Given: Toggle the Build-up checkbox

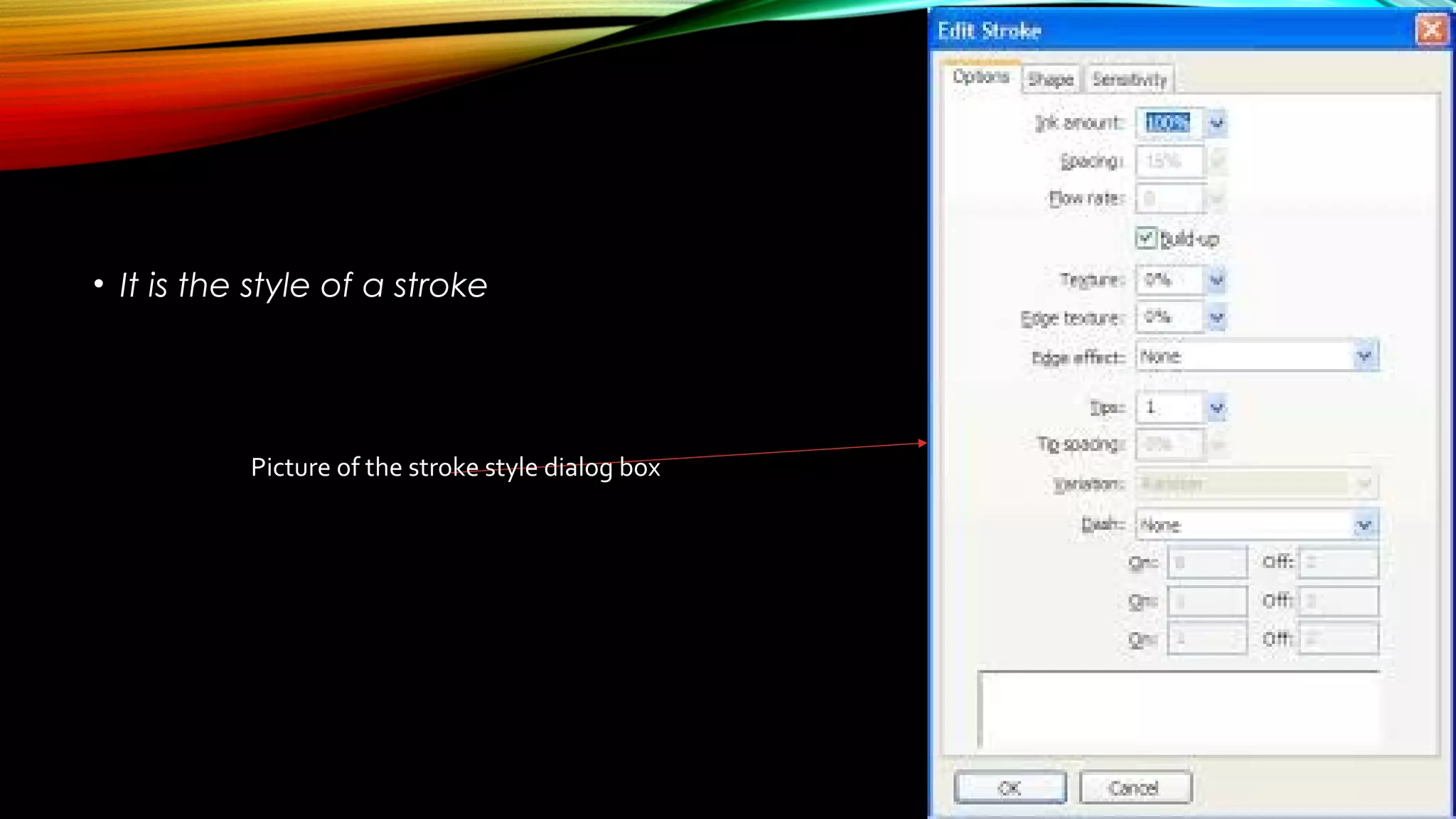Looking at the screenshot, I should tap(1145, 238).
